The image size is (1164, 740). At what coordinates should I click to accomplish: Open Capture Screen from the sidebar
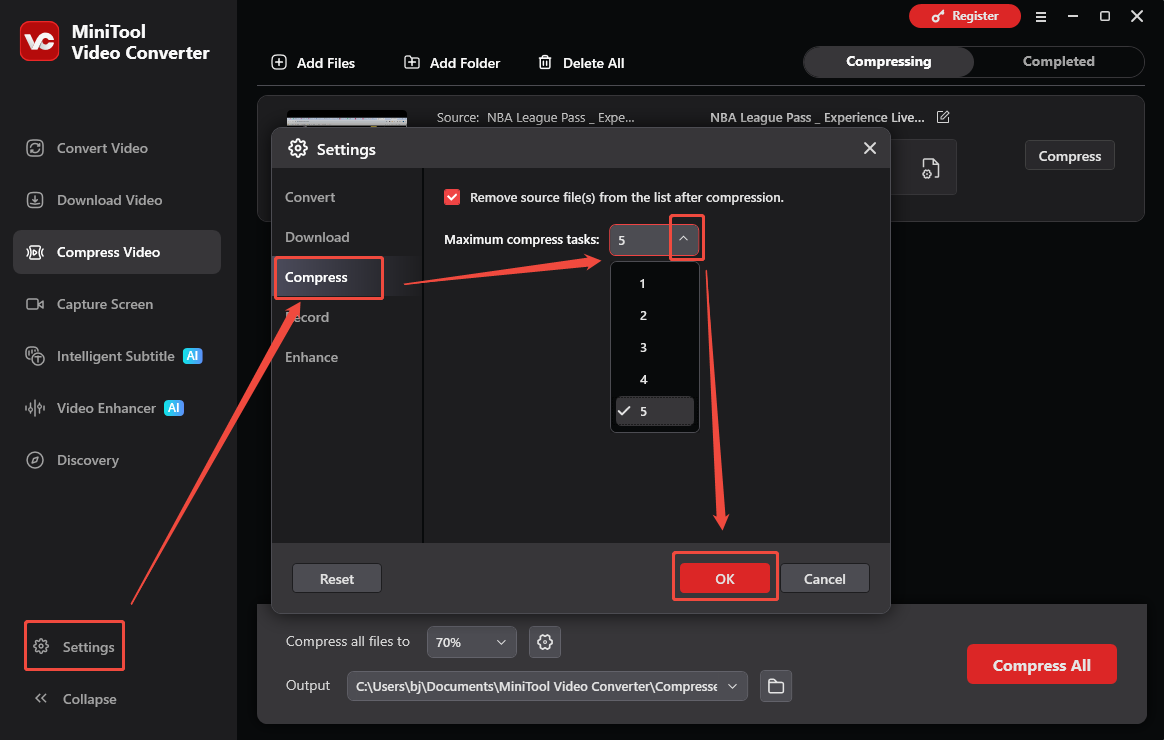pyautogui.click(x=117, y=304)
